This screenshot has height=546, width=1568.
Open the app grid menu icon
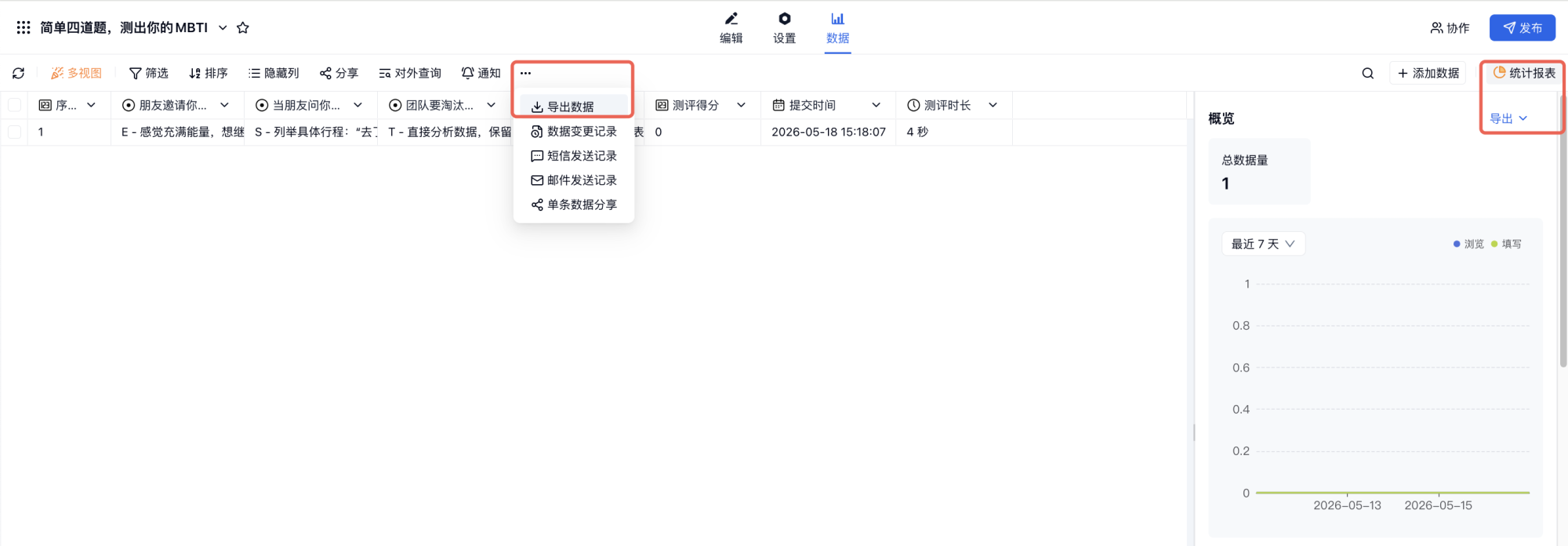[x=24, y=27]
